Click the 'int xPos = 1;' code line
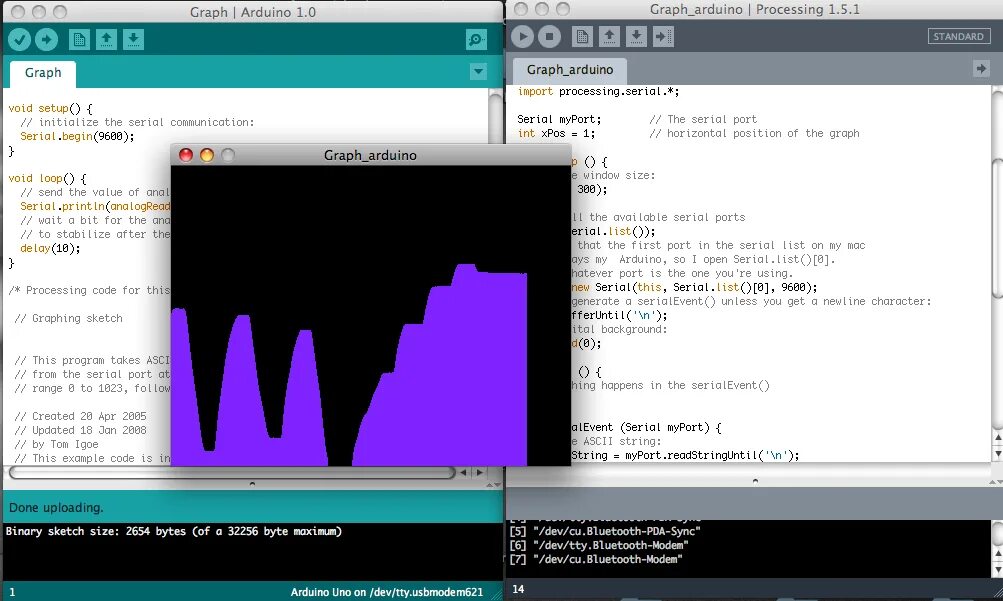 point(557,134)
